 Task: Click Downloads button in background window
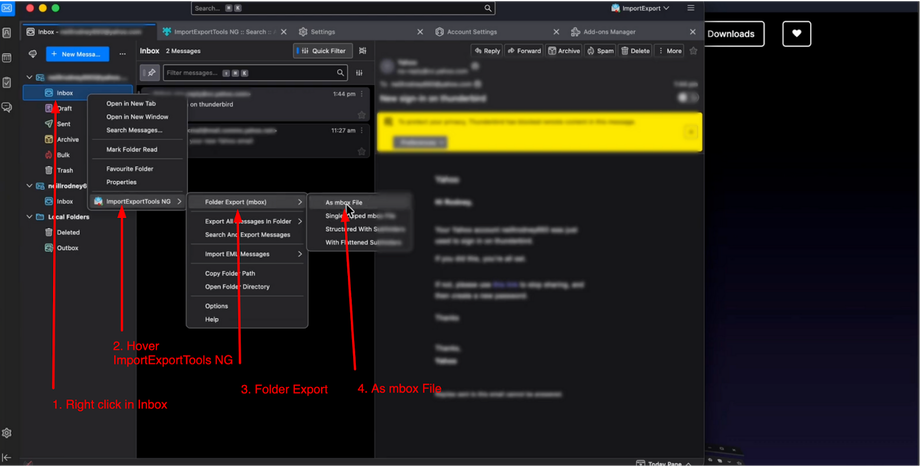click(731, 34)
